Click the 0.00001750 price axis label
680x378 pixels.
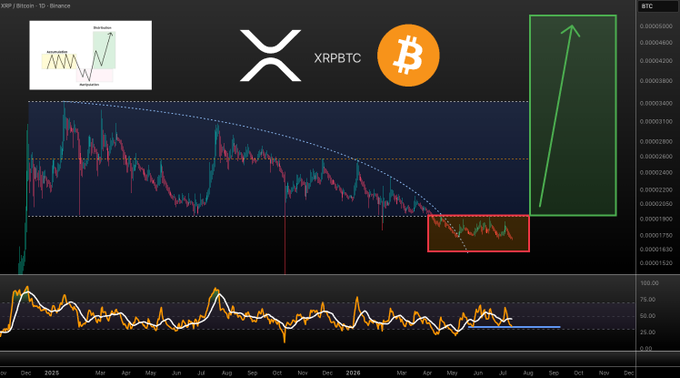coord(656,235)
